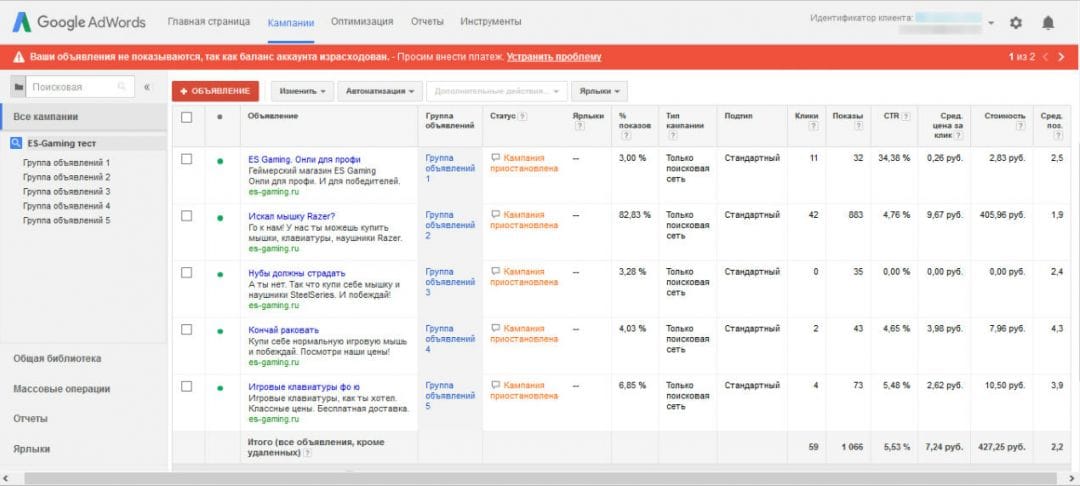Check the Нубы должны страдать row
The height and width of the screenshot is (486, 1080).
187,273
